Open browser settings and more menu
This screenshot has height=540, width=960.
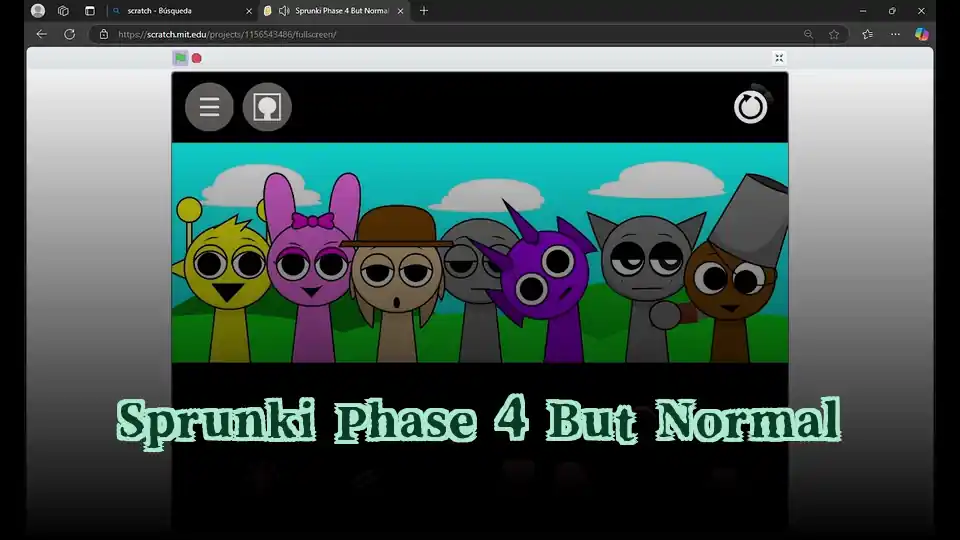(895, 34)
